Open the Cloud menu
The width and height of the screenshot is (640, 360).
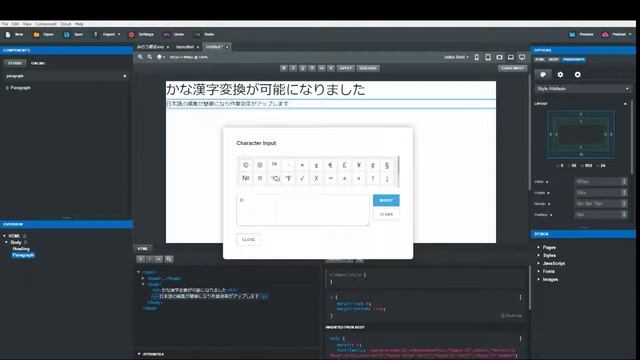click(66, 24)
